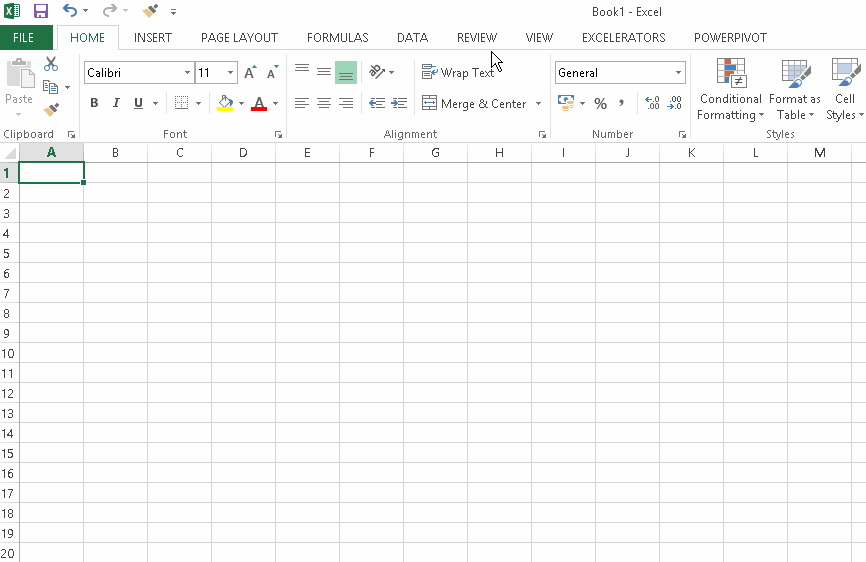866x562 pixels.
Task: Toggle Middle Align
Action: (x=324, y=72)
